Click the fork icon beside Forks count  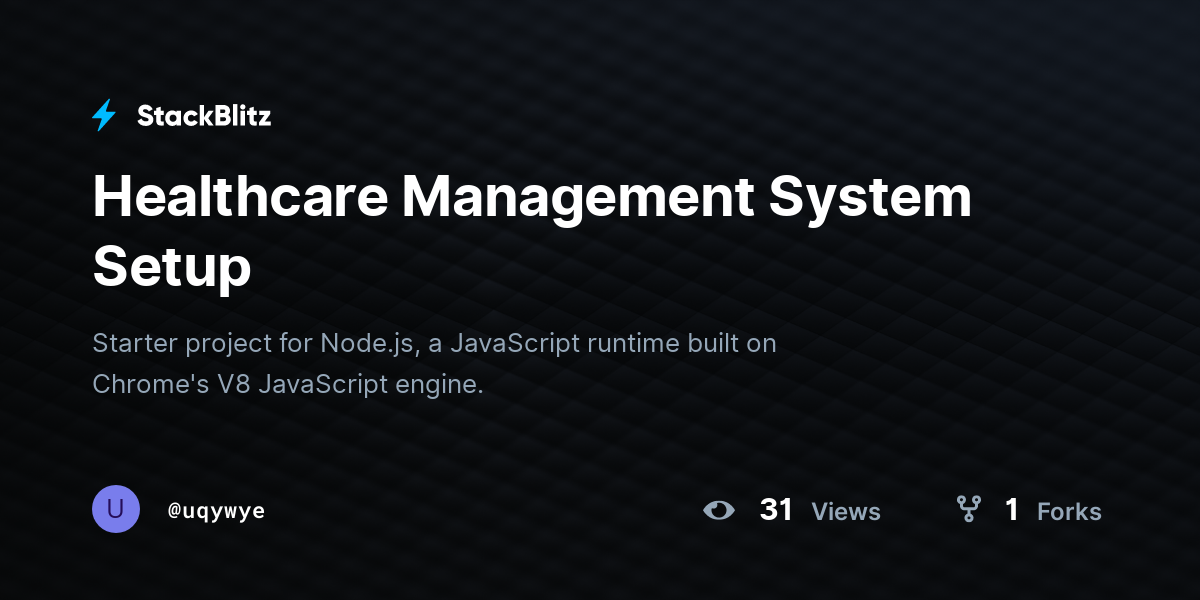point(968,510)
